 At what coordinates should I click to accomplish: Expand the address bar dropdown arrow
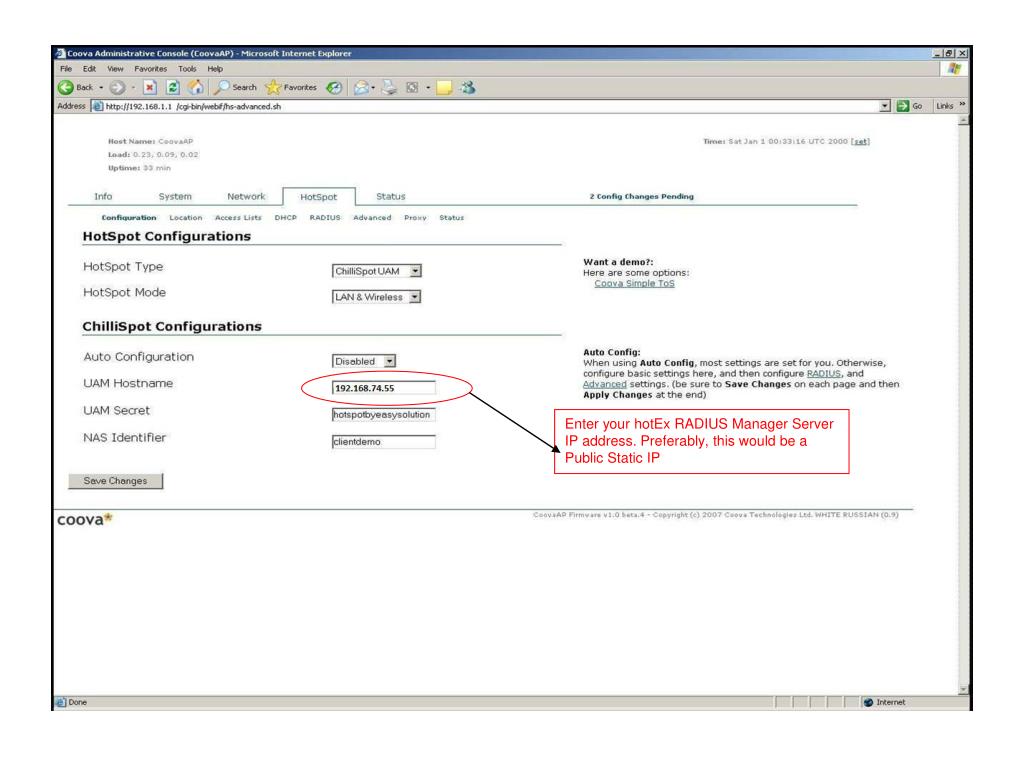point(885,106)
